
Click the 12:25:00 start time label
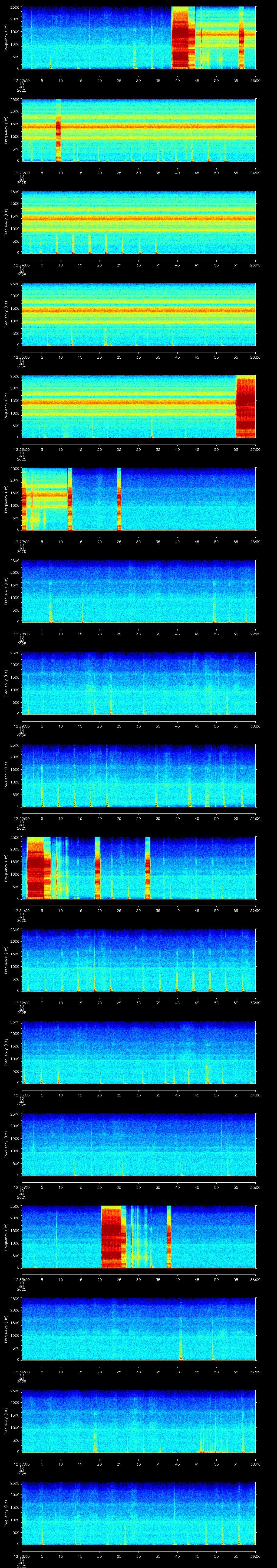tap(21, 357)
